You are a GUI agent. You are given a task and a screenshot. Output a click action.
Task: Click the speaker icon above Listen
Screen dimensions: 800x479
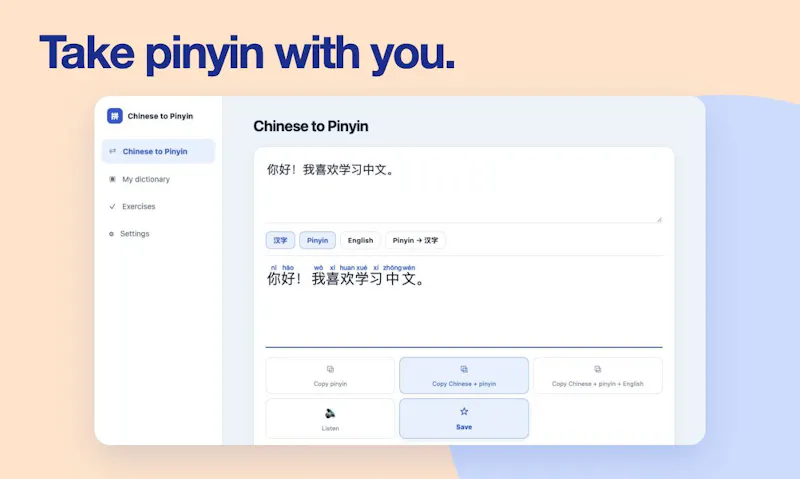pos(330,413)
